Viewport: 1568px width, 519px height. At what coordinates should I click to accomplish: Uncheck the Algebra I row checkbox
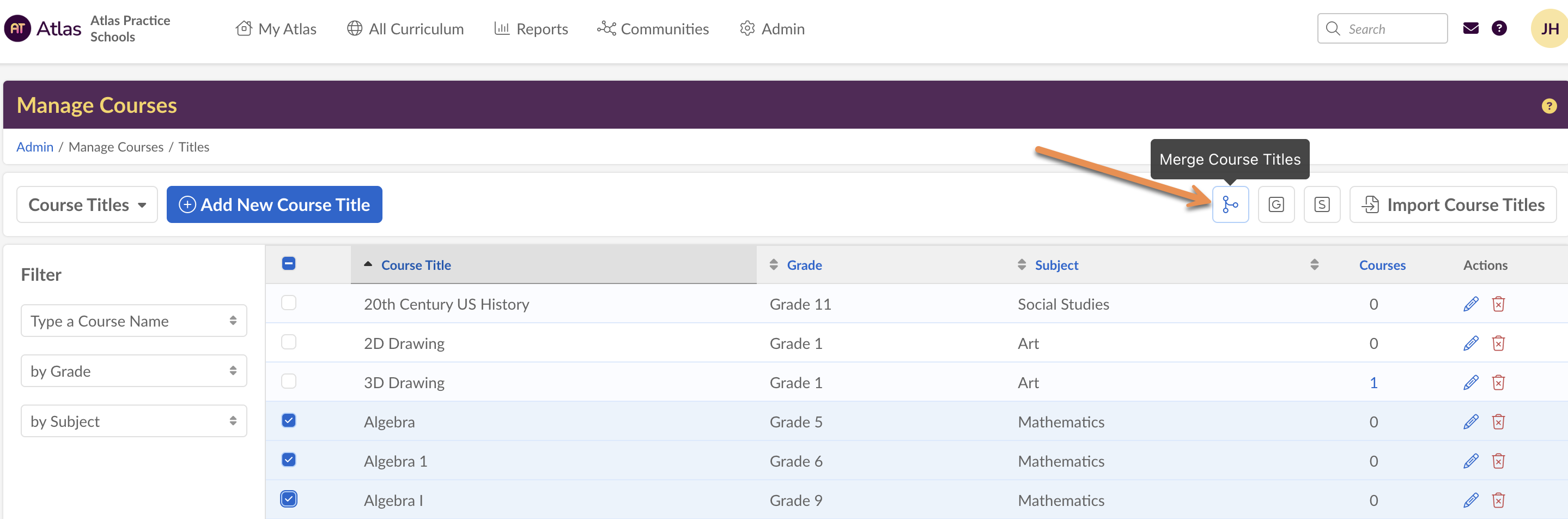click(x=289, y=499)
